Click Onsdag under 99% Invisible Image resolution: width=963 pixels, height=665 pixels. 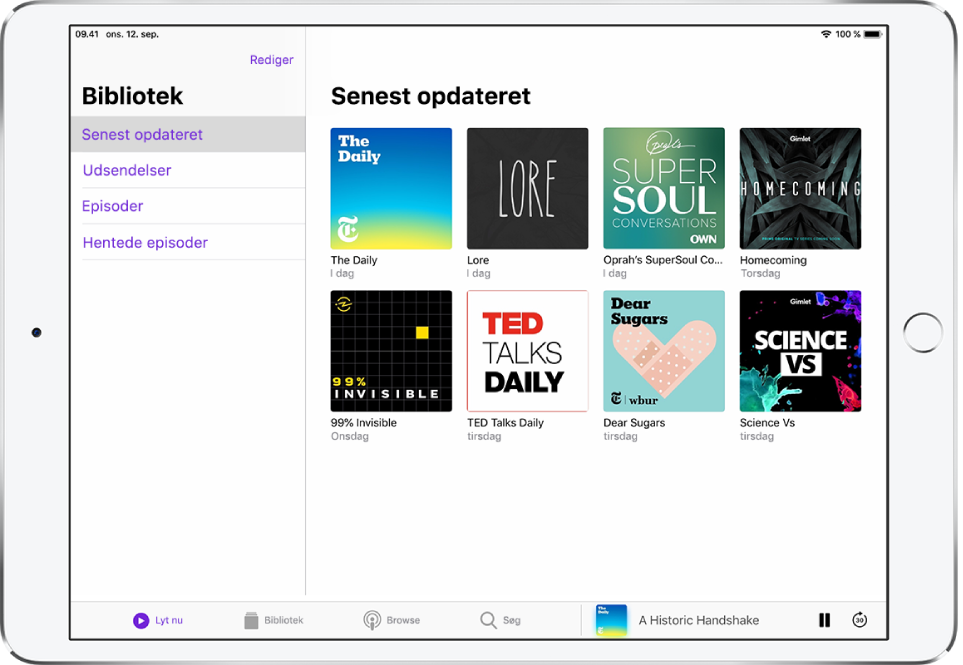[x=349, y=437]
